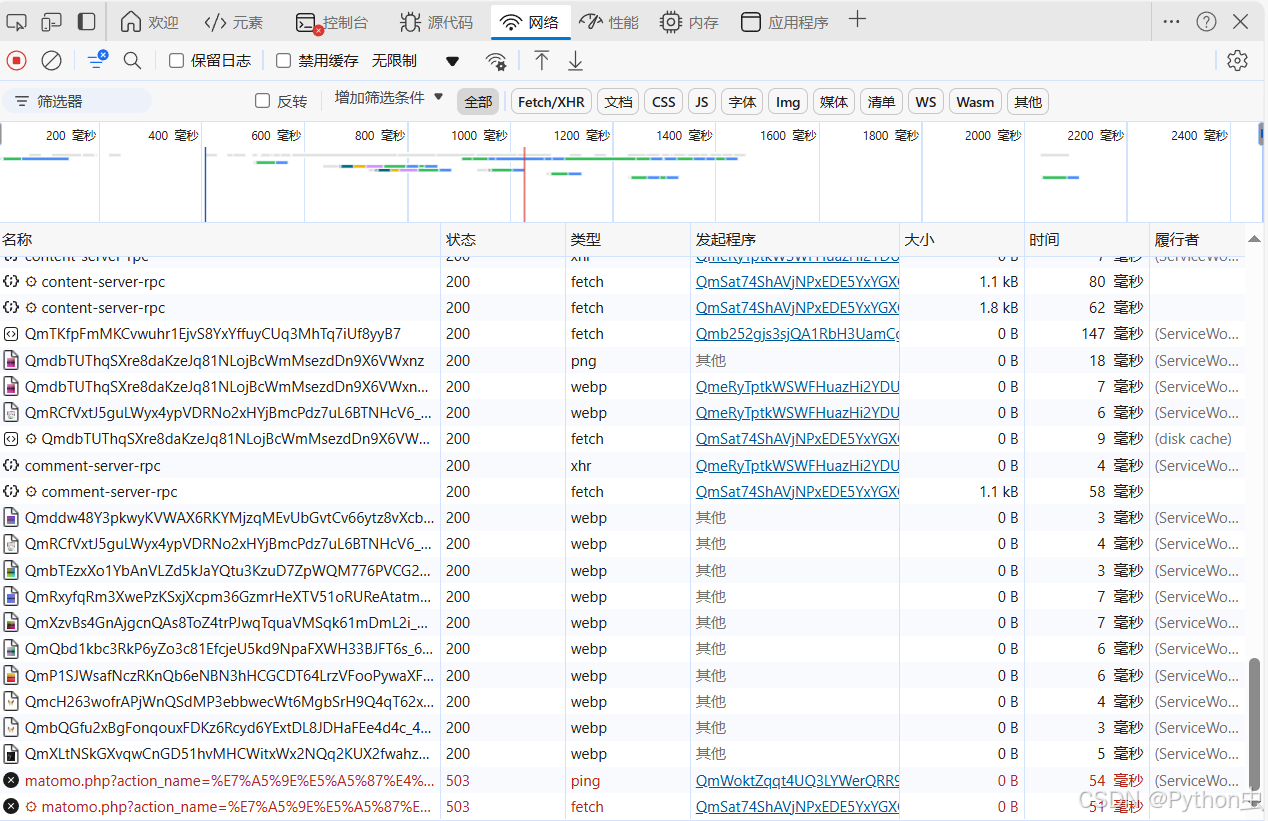
Task: Toggle the WS type filter
Action: (x=926, y=102)
